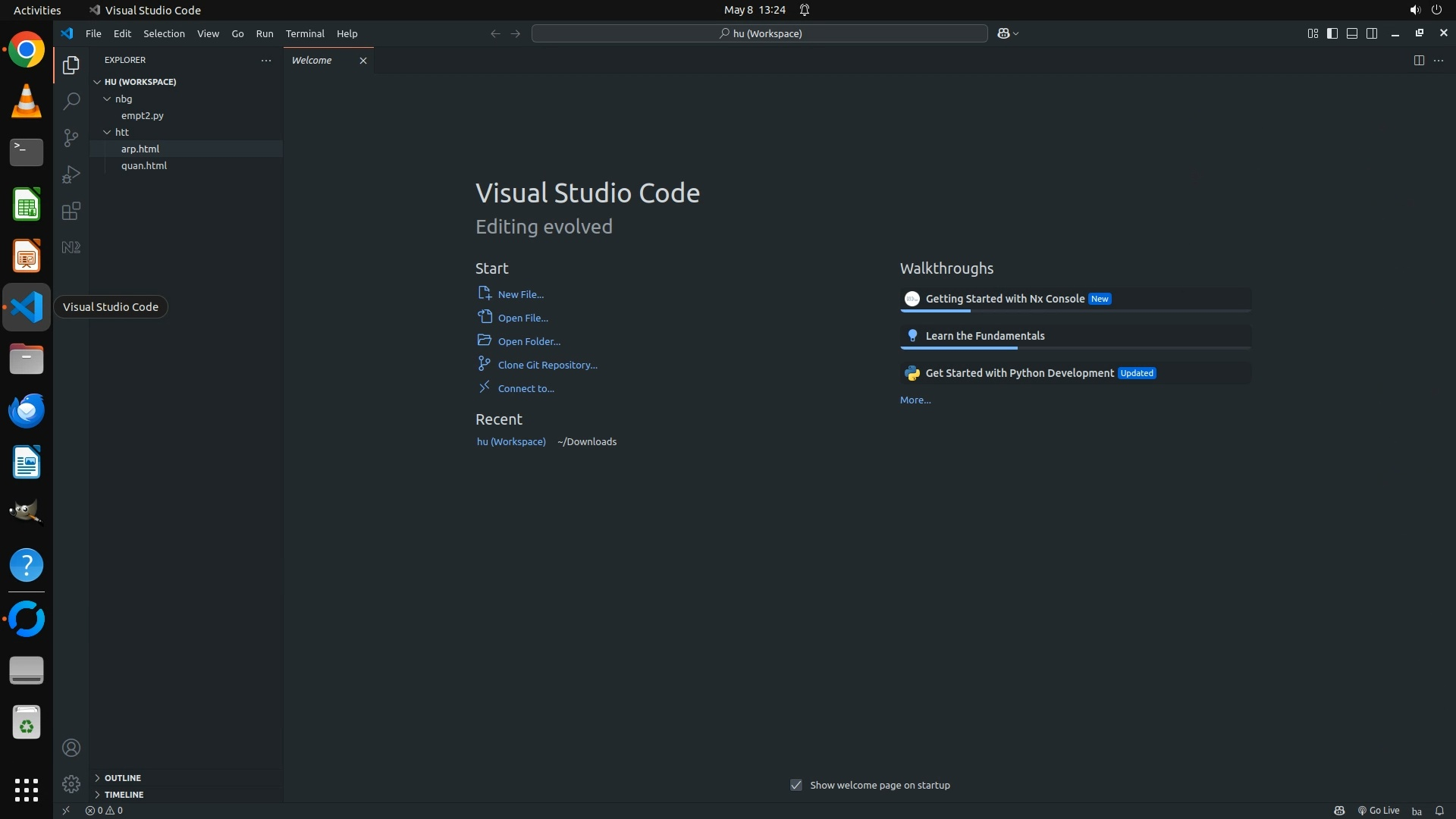The image size is (1456, 819).
Task: Click the hu (Workspace) command center search box
Action: click(x=759, y=33)
